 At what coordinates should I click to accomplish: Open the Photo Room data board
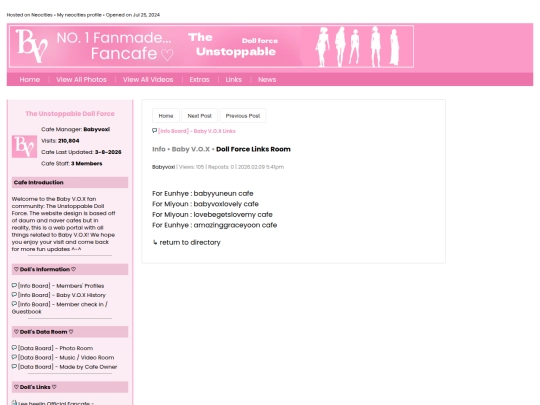(55, 348)
